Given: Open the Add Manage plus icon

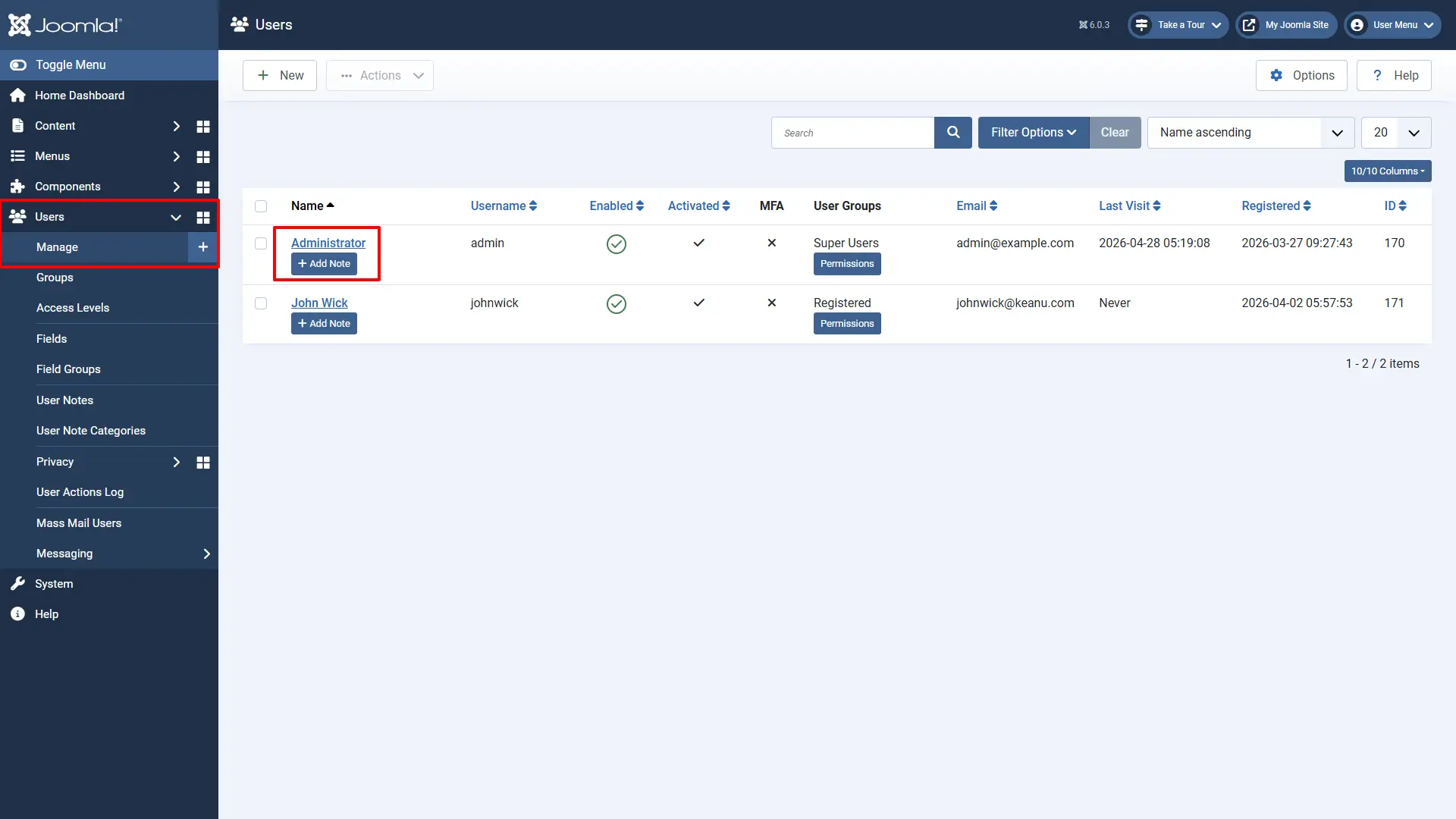Looking at the screenshot, I should coord(202,246).
